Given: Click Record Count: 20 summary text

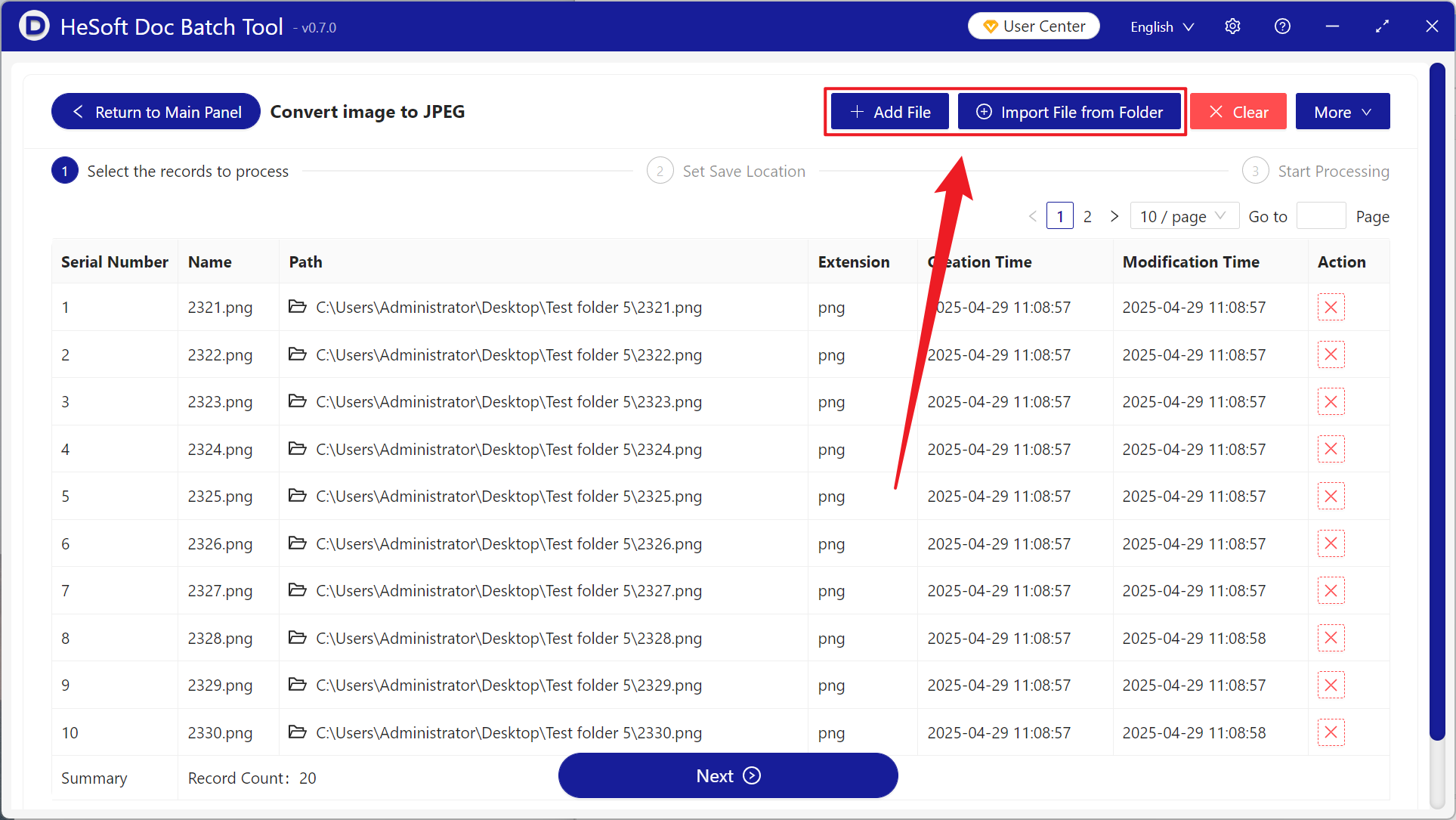Looking at the screenshot, I should (252, 778).
